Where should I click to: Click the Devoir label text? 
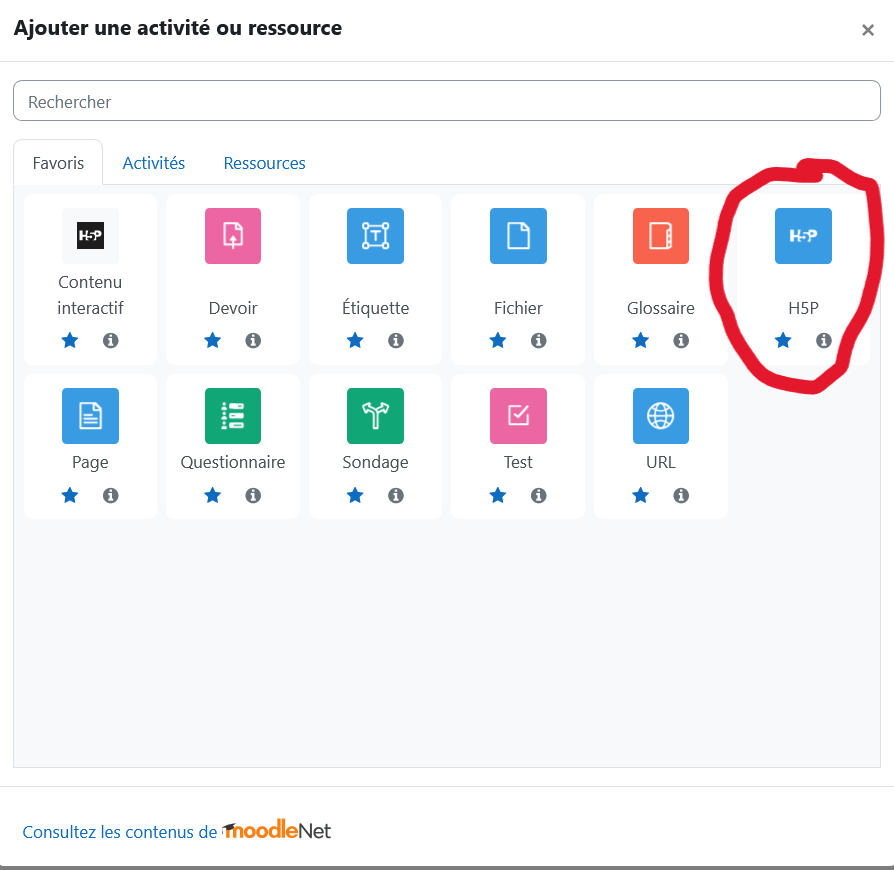click(233, 308)
